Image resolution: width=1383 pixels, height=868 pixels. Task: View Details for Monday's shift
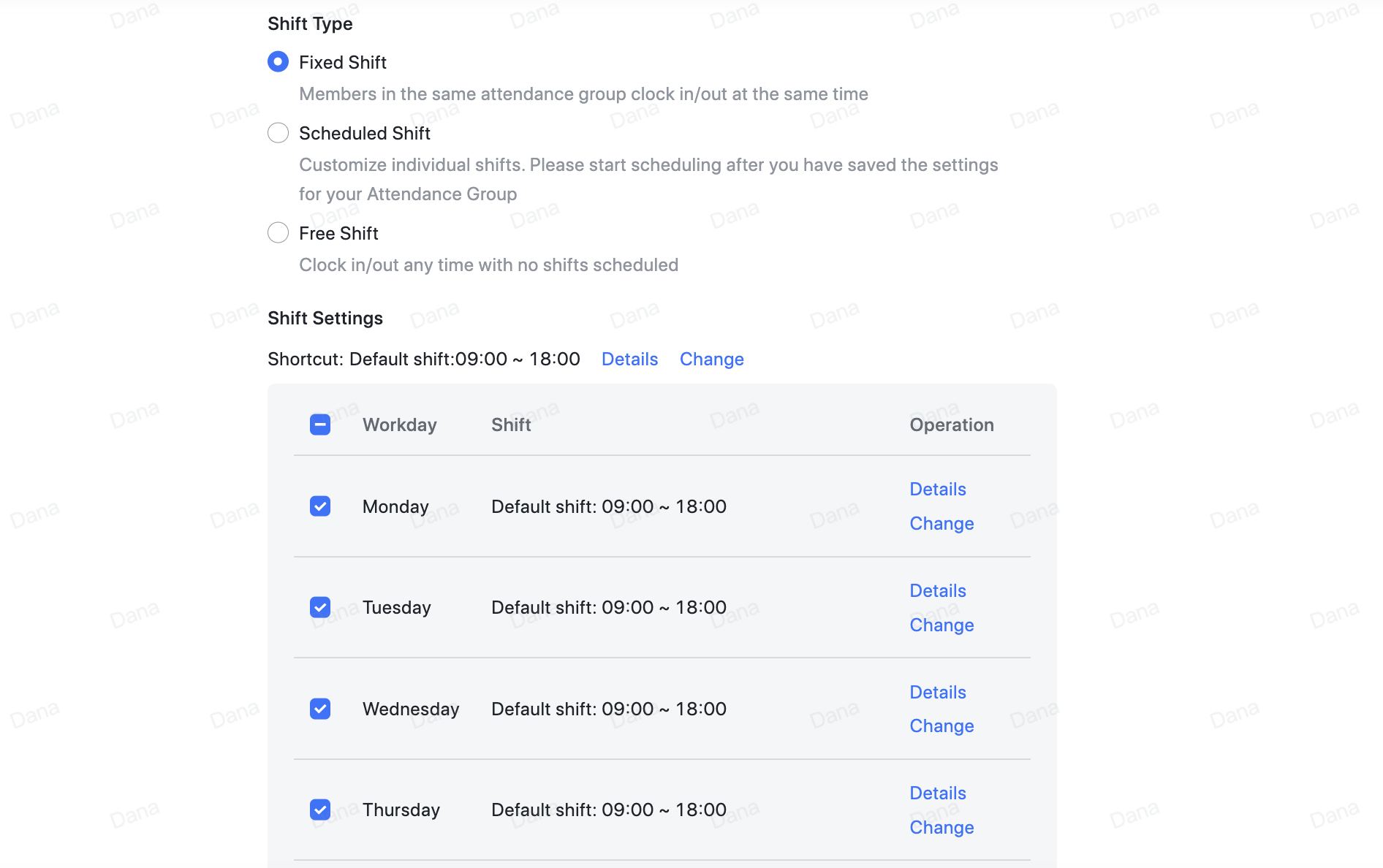pos(937,489)
